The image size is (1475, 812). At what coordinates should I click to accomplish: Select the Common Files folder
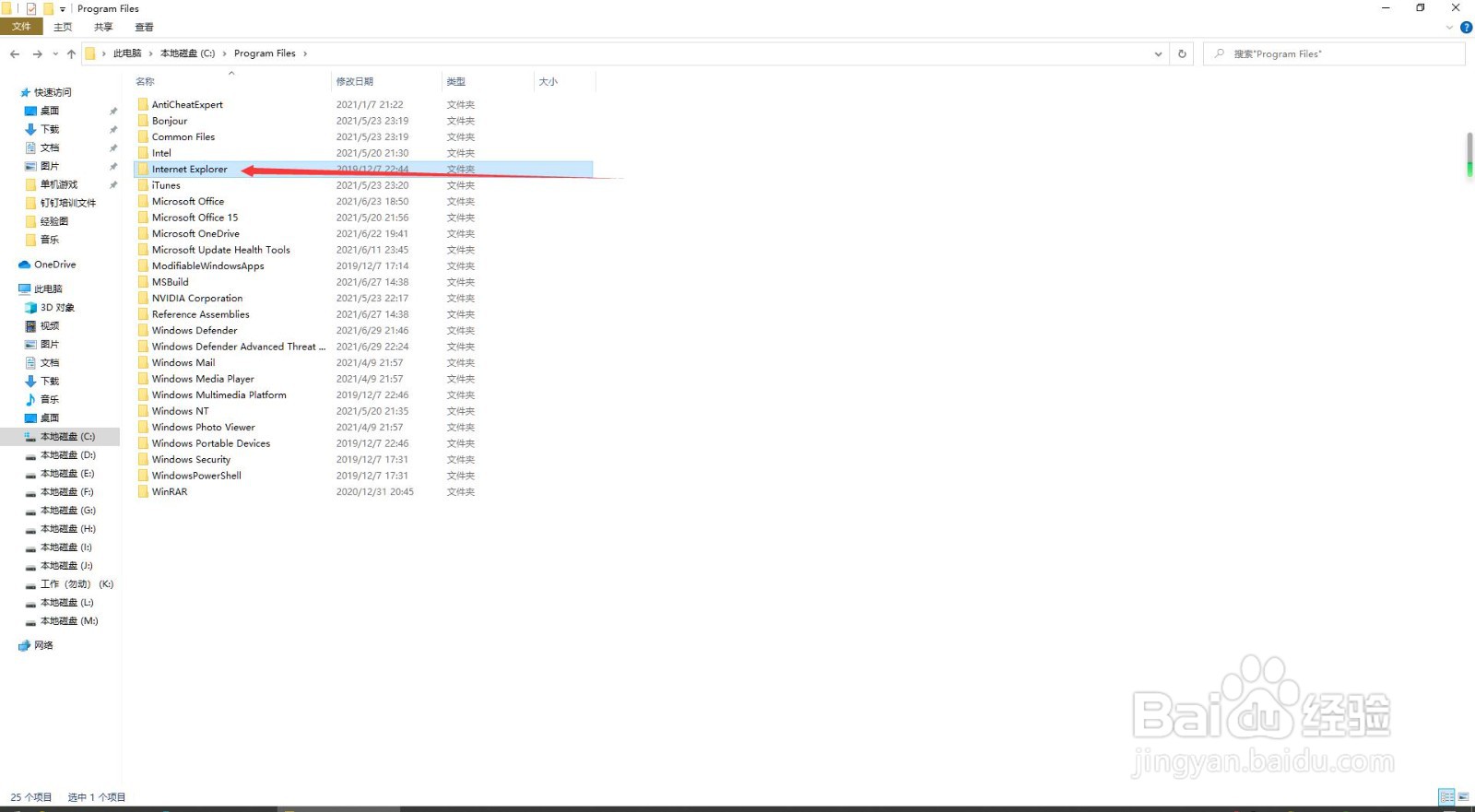(x=183, y=136)
